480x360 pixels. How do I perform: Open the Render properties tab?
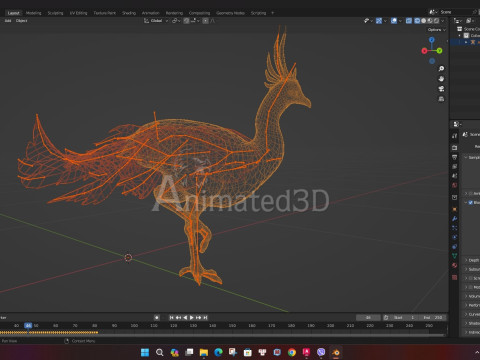pyautogui.click(x=454, y=147)
